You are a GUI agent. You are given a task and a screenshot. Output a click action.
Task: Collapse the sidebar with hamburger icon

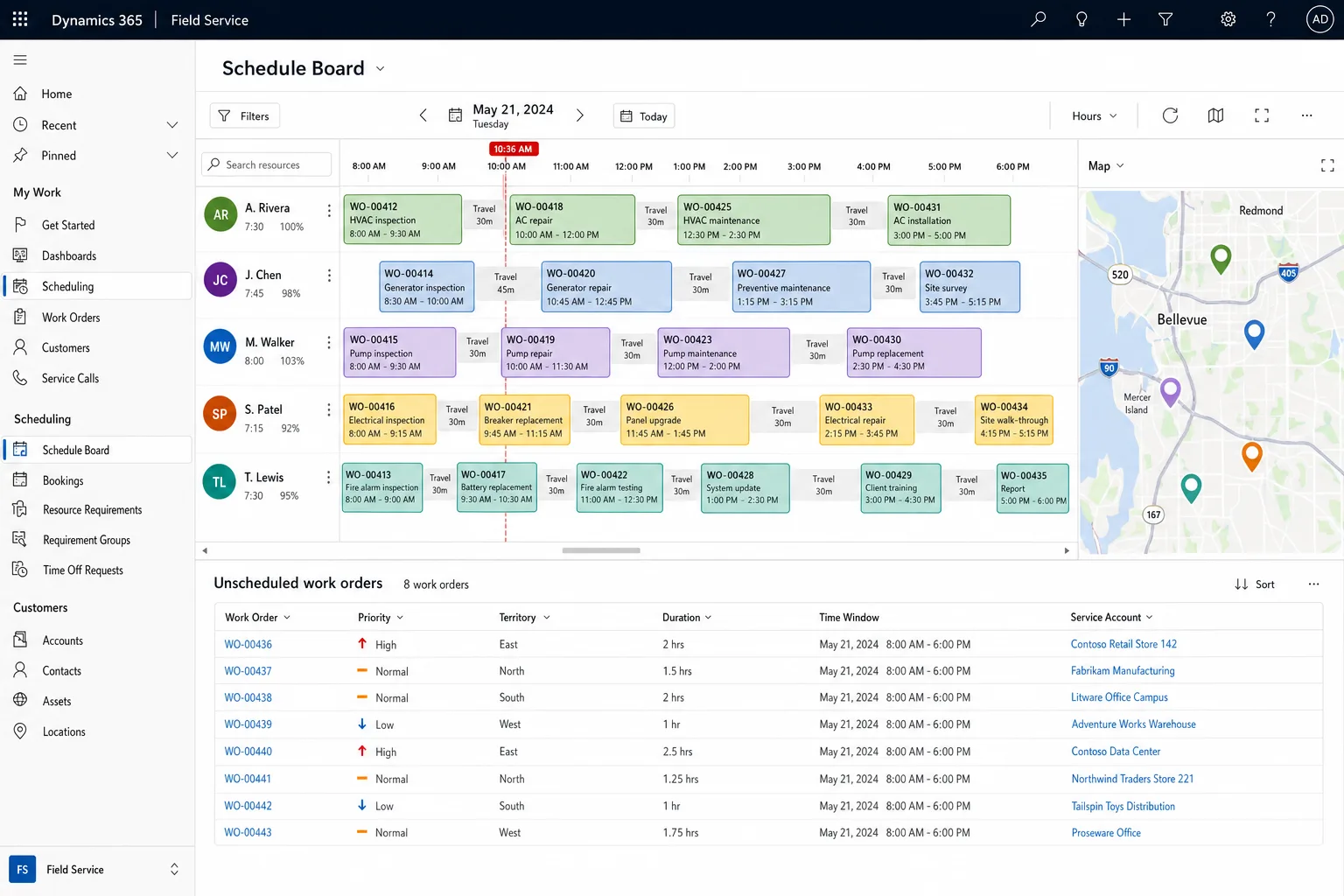(x=20, y=59)
